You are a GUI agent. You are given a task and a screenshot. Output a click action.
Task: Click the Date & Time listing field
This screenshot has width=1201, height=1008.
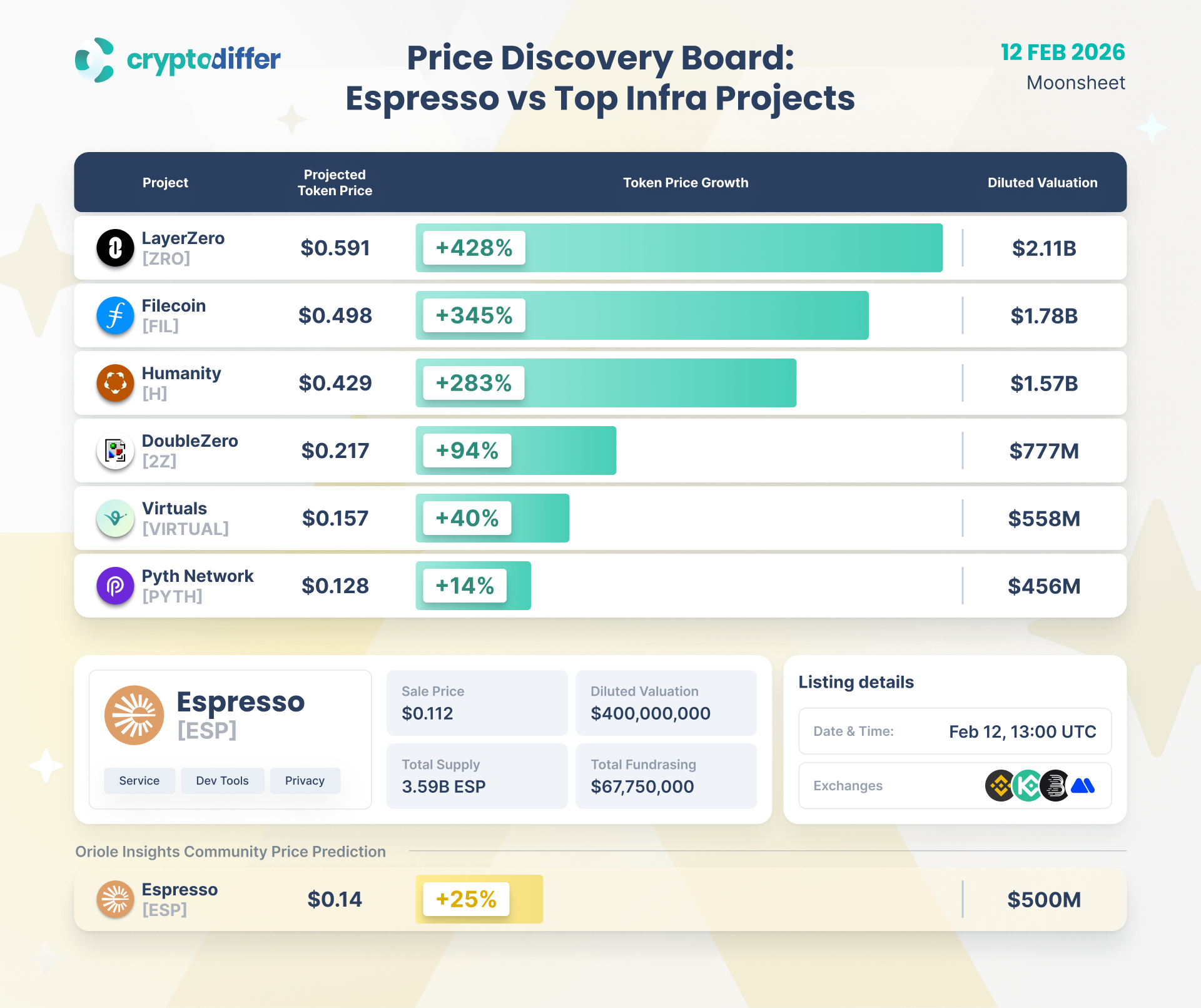click(x=955, y=731)
